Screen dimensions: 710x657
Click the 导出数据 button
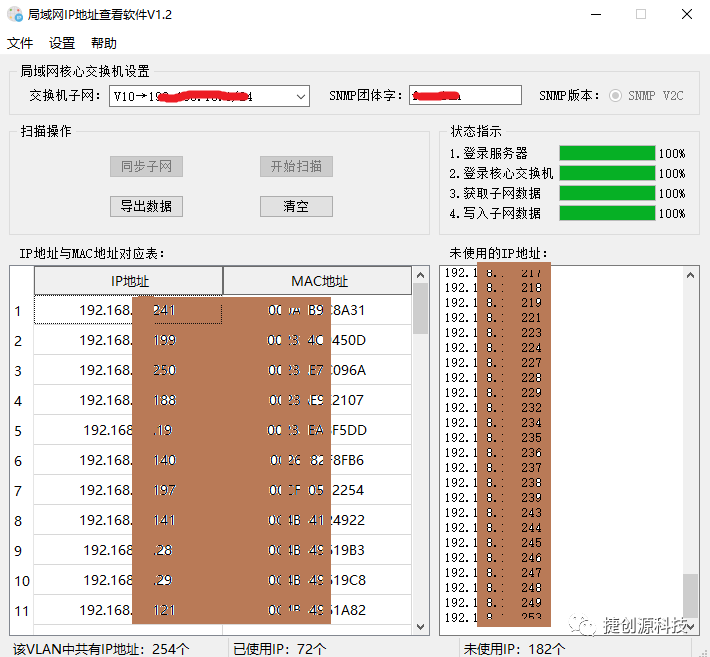click(x=146, y=206)
